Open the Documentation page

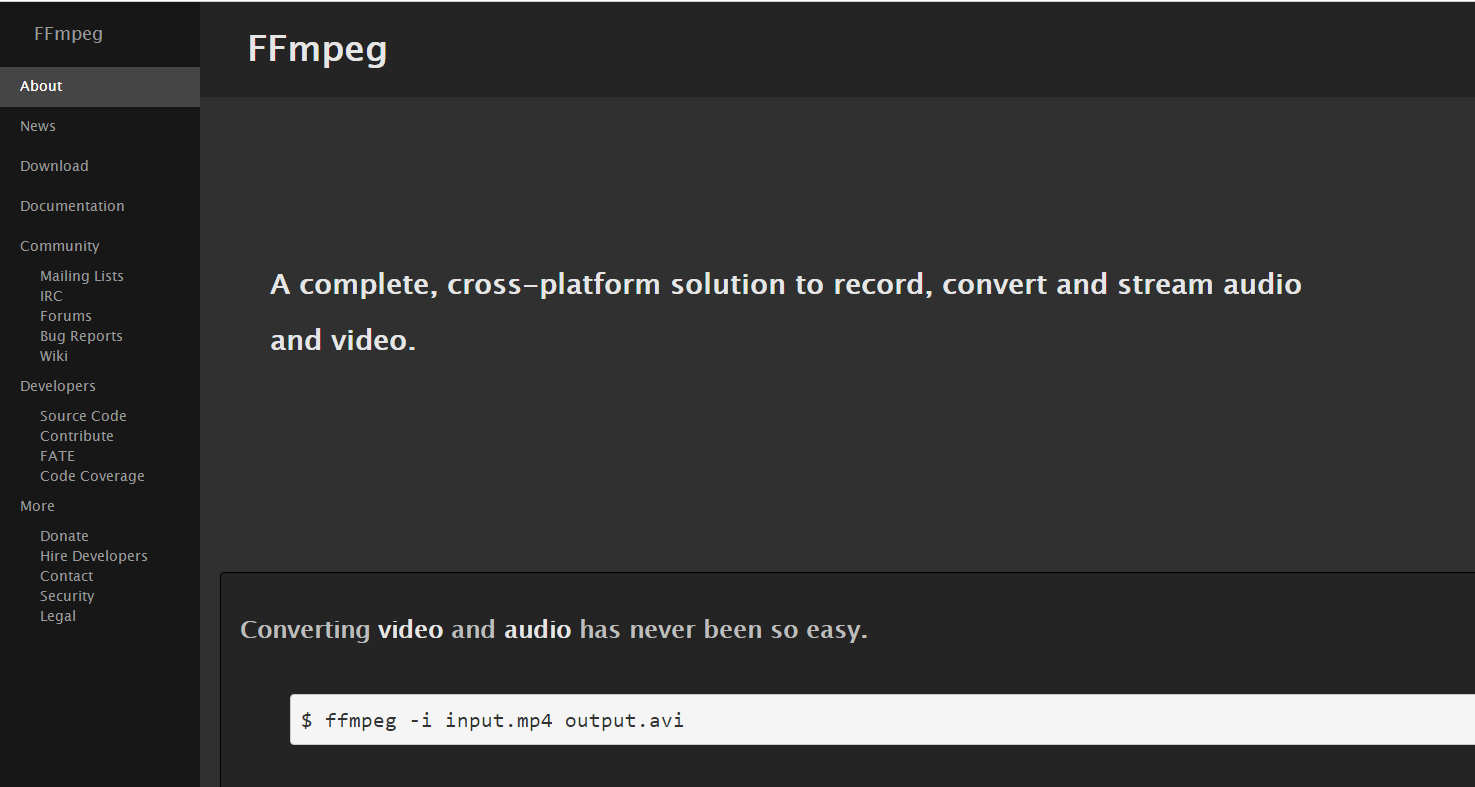point(72,206)
